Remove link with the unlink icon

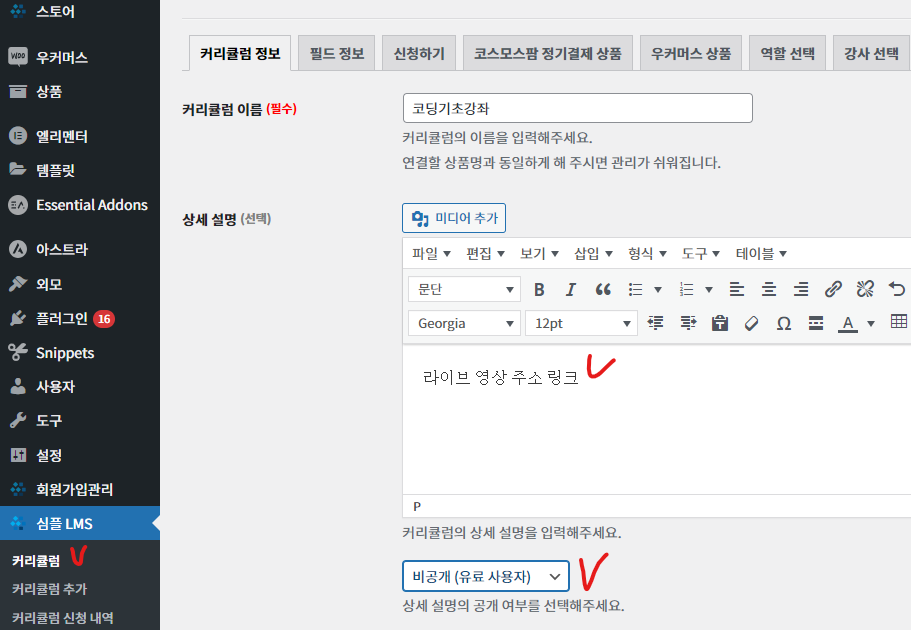coord(865,289)
